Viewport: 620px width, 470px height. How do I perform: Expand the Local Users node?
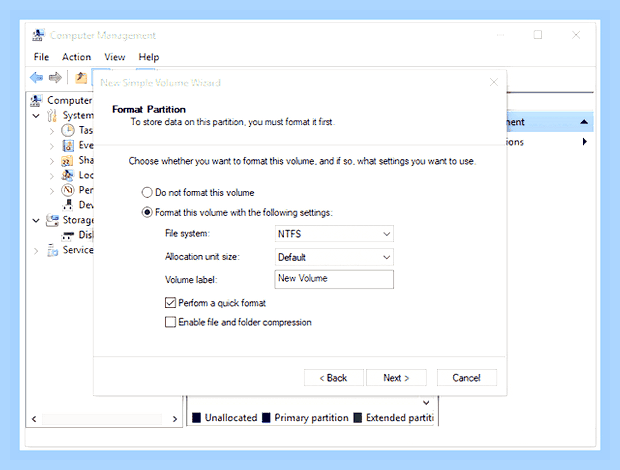pyautogui.click(x=52, y=176)
